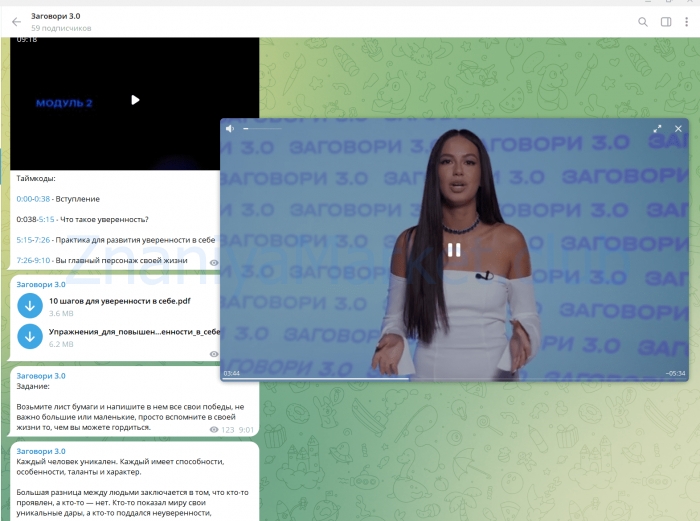Image resolution: width=700 pixels, height=521 pixels.
Task: Mute the floating video player speaker icon
Action: coord(230,129)
